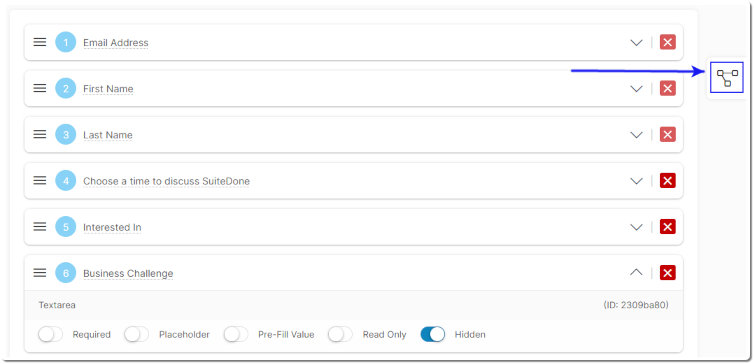Delete the Interested In field
754x364 pixels.
point(667,226)
